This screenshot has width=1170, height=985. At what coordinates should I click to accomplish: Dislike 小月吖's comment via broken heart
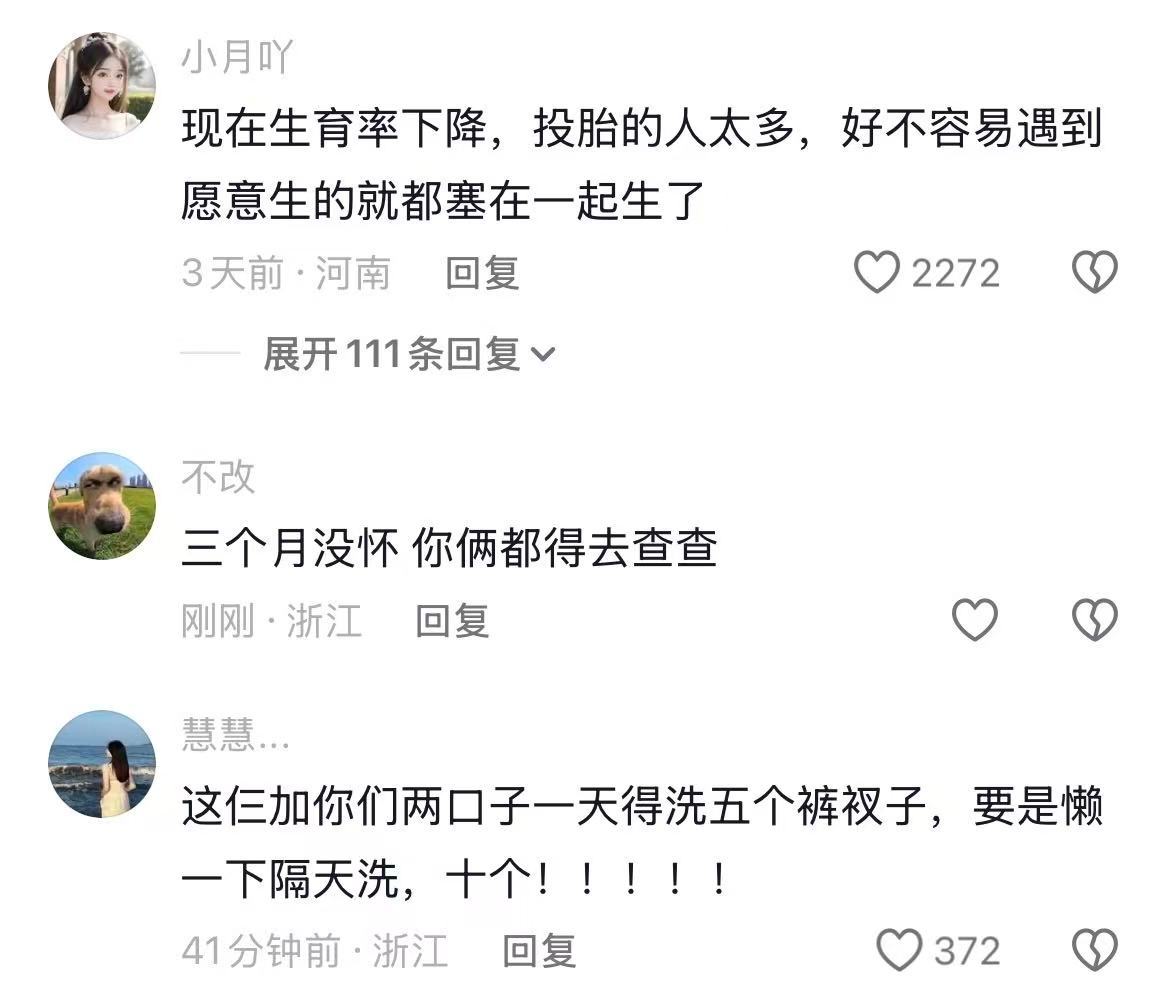pyautogui.click(x=1095, y=272)
